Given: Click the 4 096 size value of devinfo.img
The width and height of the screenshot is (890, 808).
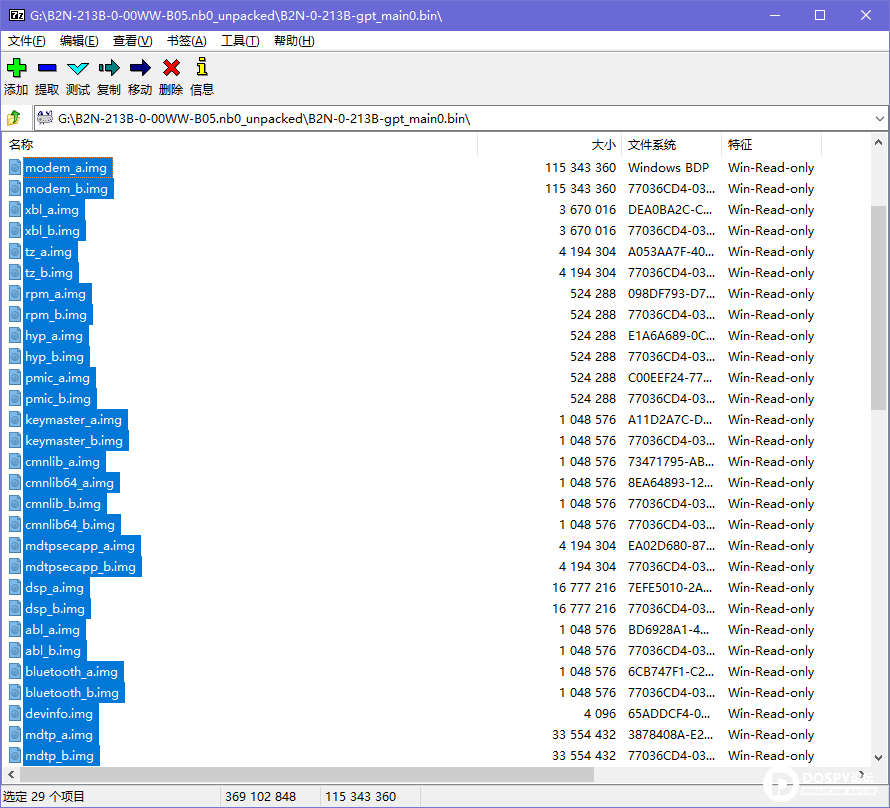Looking at the screenshot, I should 599,713.
